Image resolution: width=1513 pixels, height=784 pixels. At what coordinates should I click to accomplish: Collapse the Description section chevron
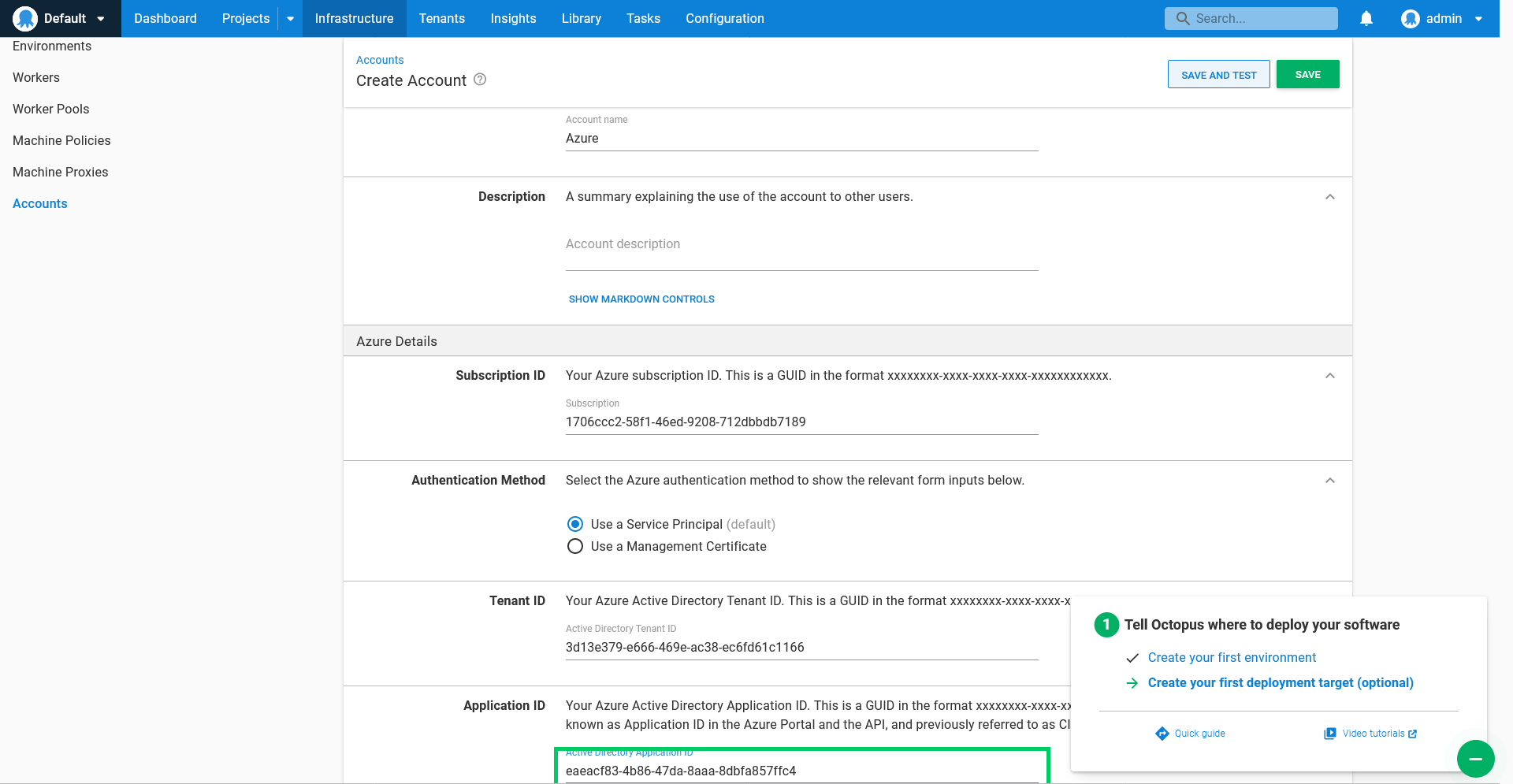click(1330, 197)
